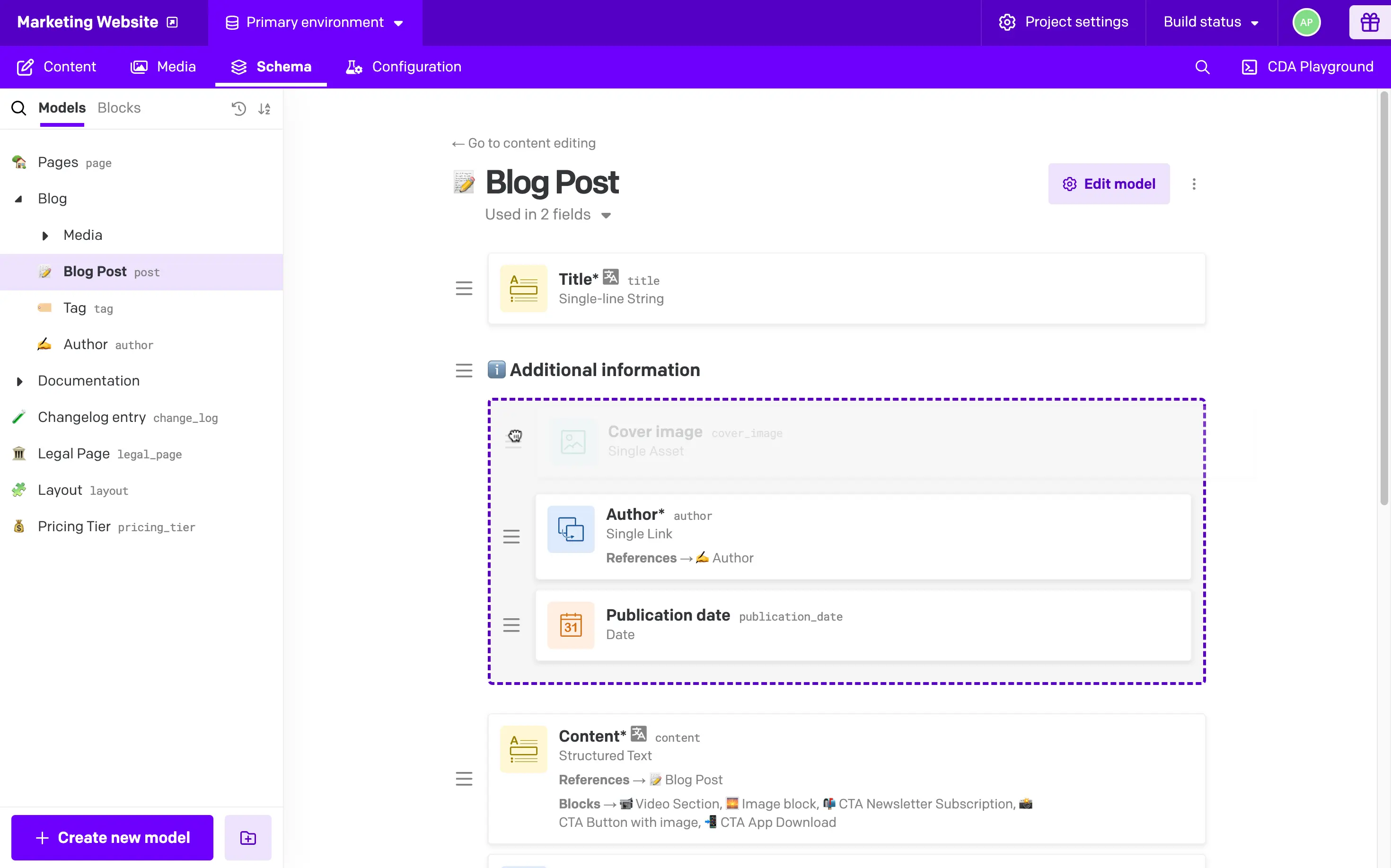The height and width of the screenshot is (868, 1391).
Task: Switch to the Content tab
Action: [69, 67]
